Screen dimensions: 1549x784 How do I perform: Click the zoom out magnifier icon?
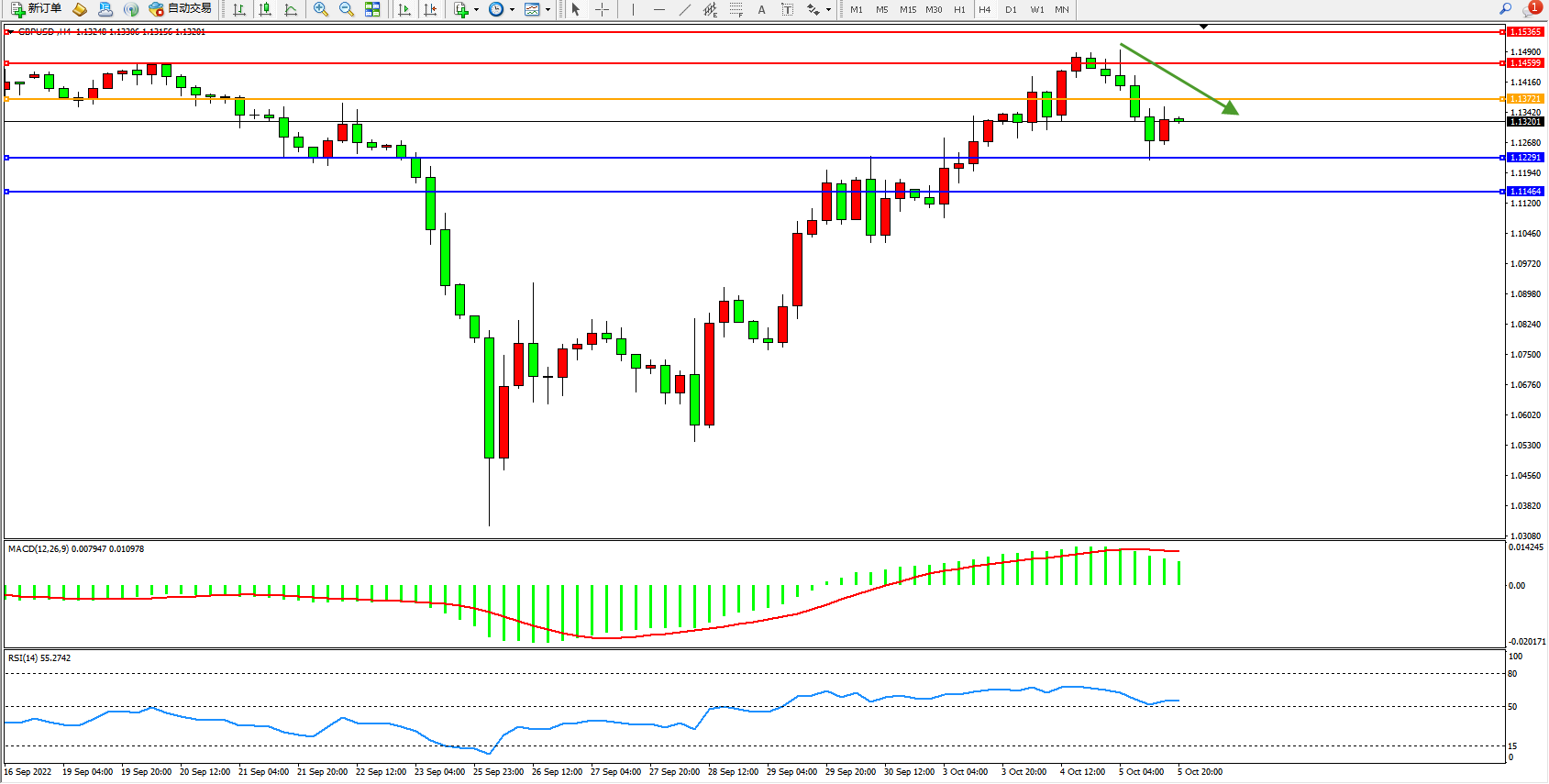pos(346,9)
